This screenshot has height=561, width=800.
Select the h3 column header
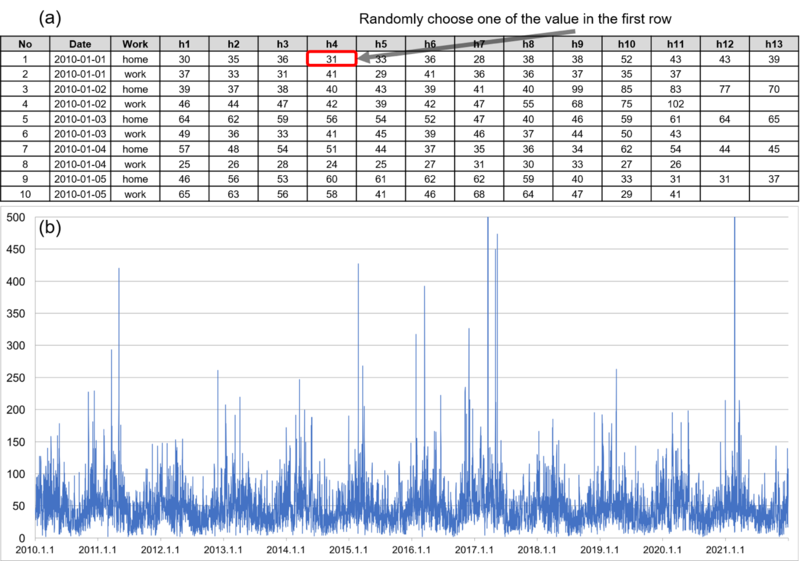[x=283, y=44]
